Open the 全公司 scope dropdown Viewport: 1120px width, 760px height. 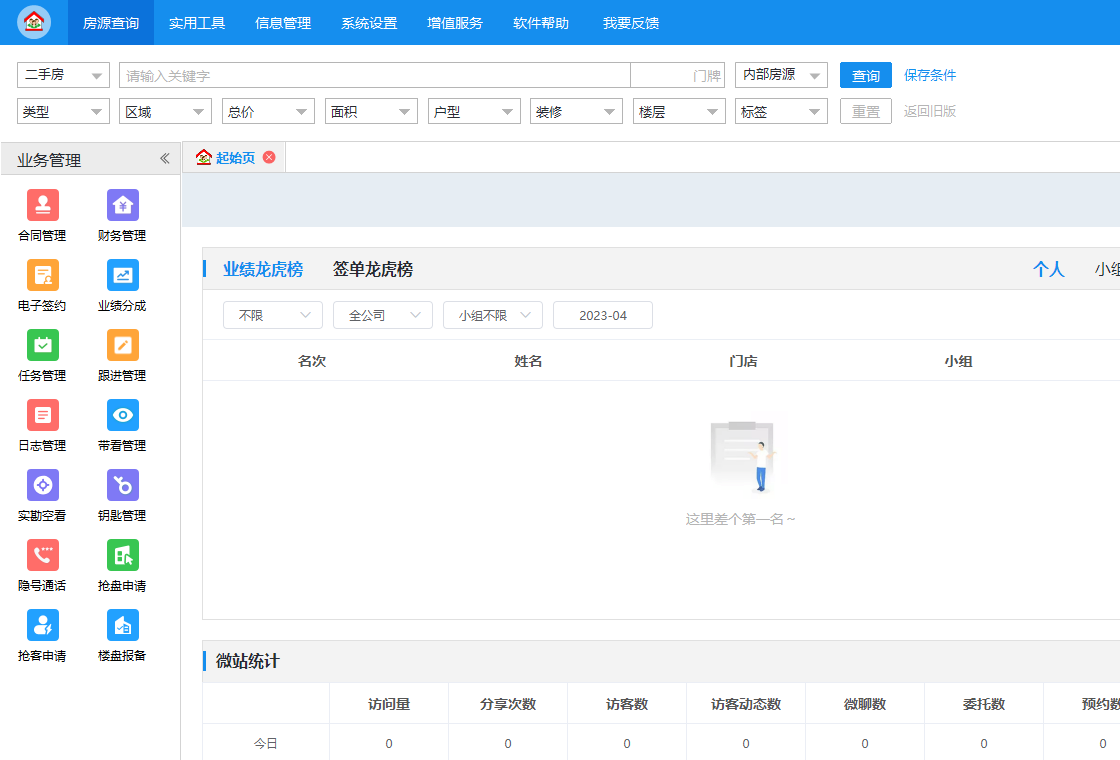pyautogui.click(x=383, y=315)
